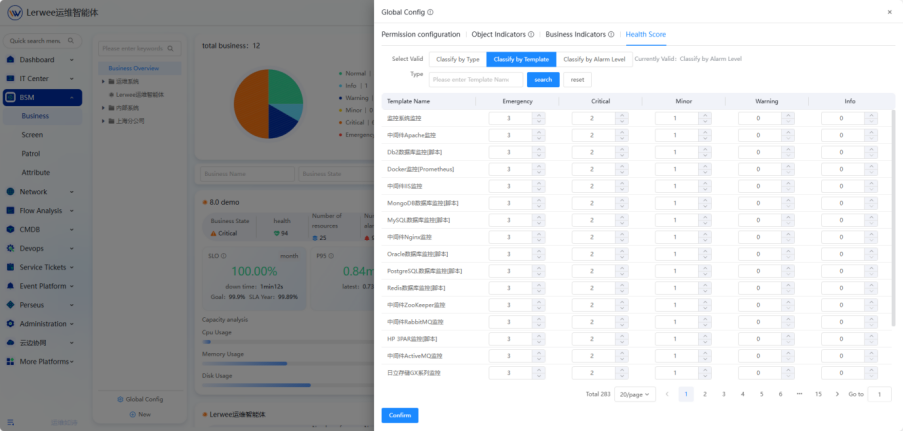Image resolution: width=903 pixels, height=432 pixels.
Task: Go to next page using the right arrow
Action: point(835,394)
